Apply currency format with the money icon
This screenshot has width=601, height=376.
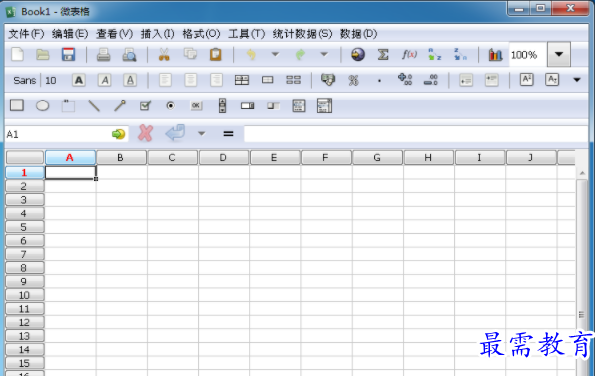(x=328, y=80)
